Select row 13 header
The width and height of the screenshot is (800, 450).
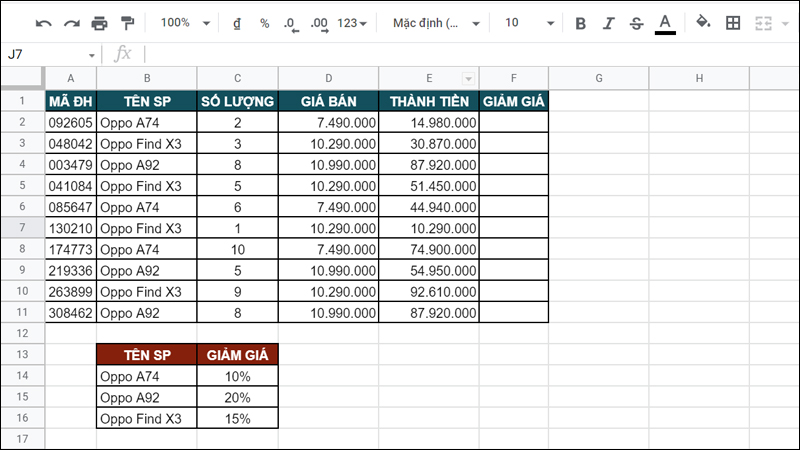(x=21, y=354)
